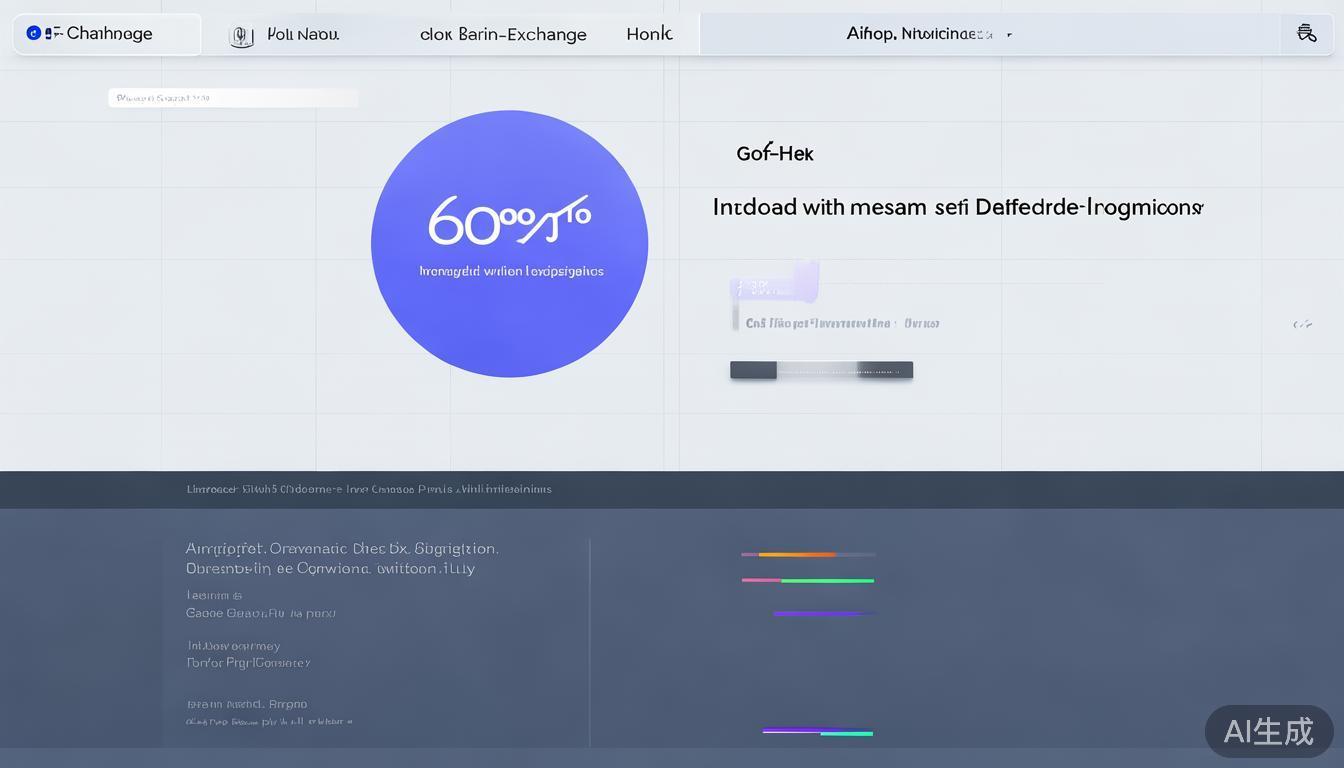Click the small edit icon at far right

pos(1302,324)
